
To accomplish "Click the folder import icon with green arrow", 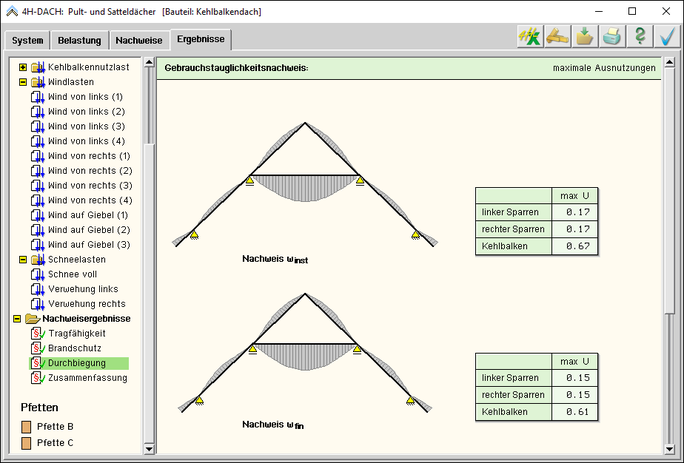I will pos(585,37).
